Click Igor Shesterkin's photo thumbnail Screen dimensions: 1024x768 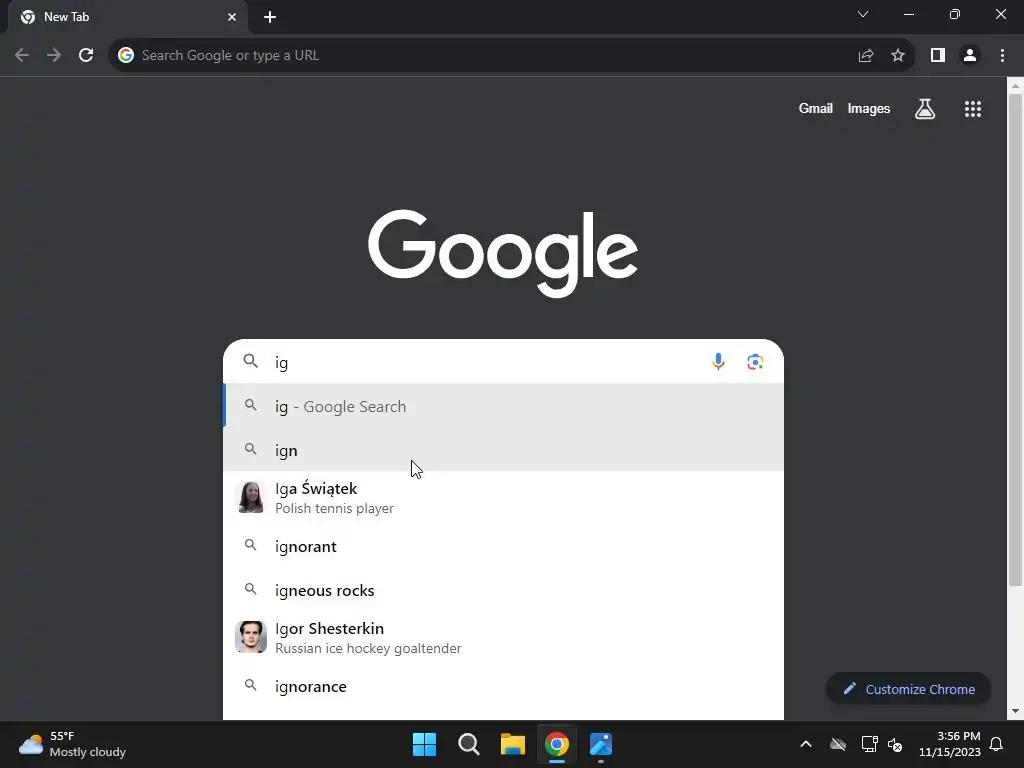[x=251, y=637]
